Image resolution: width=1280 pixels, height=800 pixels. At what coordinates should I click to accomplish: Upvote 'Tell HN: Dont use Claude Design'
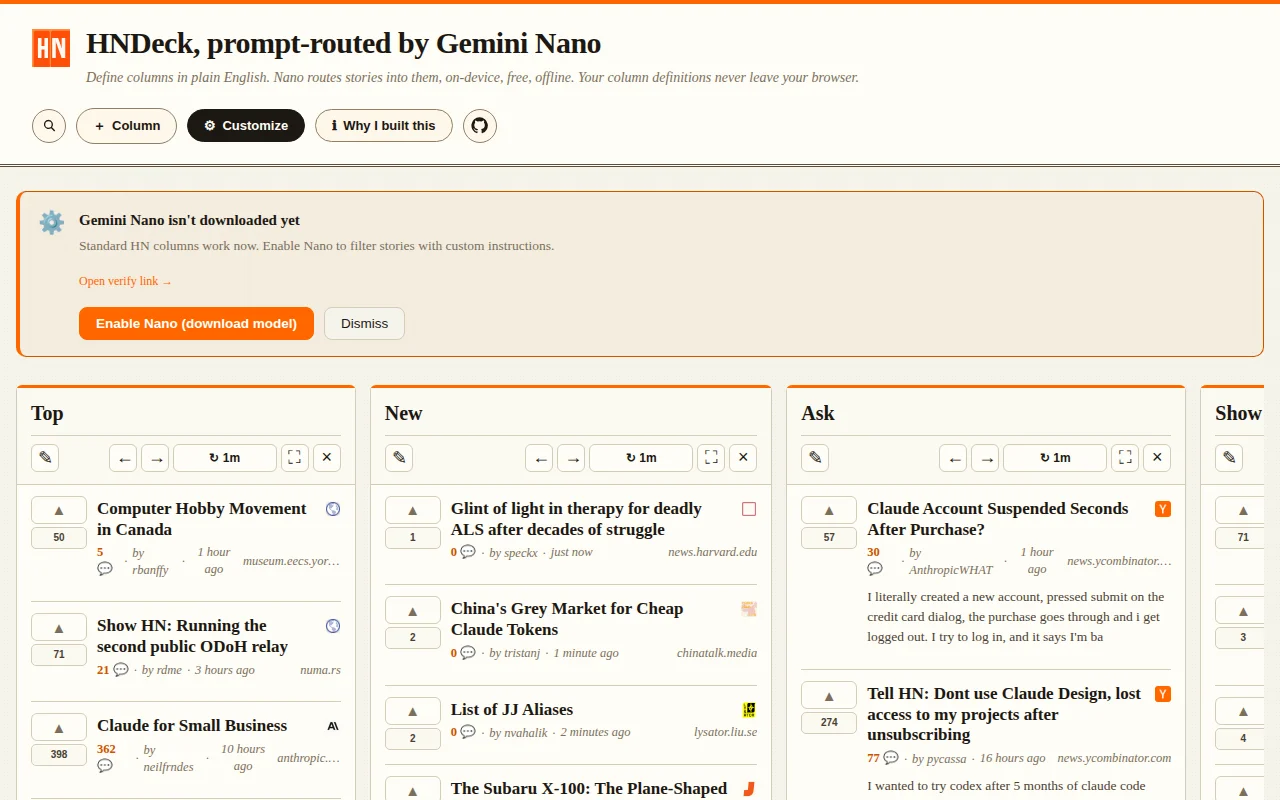(829, 695)
